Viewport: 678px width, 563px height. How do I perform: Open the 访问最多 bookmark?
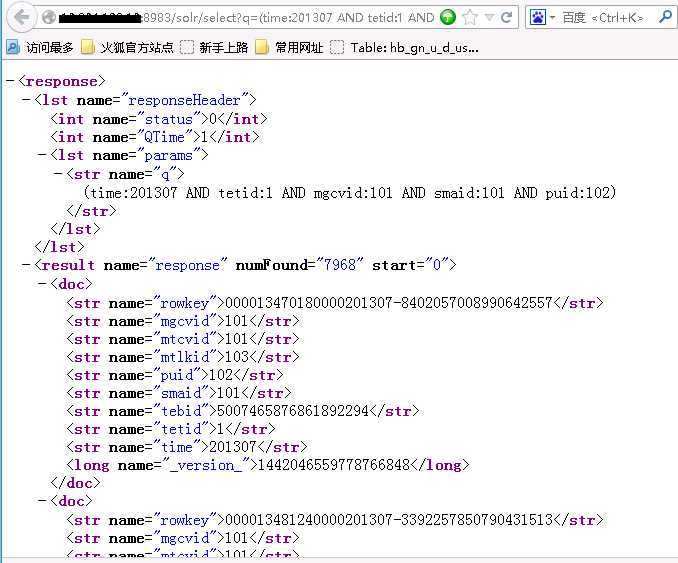click(40, 47)
